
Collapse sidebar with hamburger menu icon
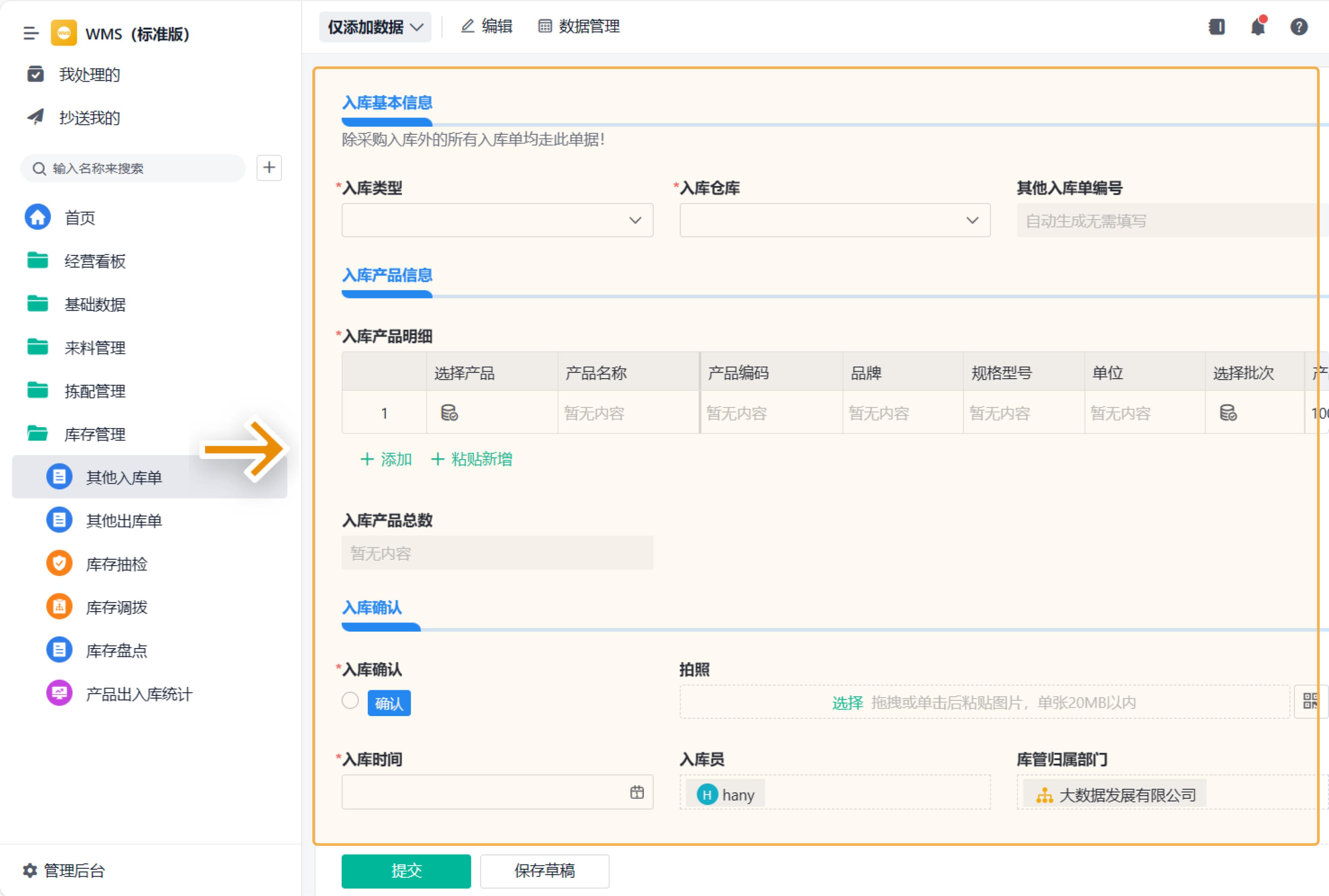[31, 34]
